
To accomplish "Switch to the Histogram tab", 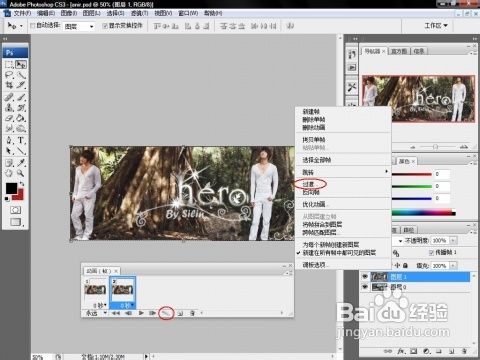I will 399,51.
